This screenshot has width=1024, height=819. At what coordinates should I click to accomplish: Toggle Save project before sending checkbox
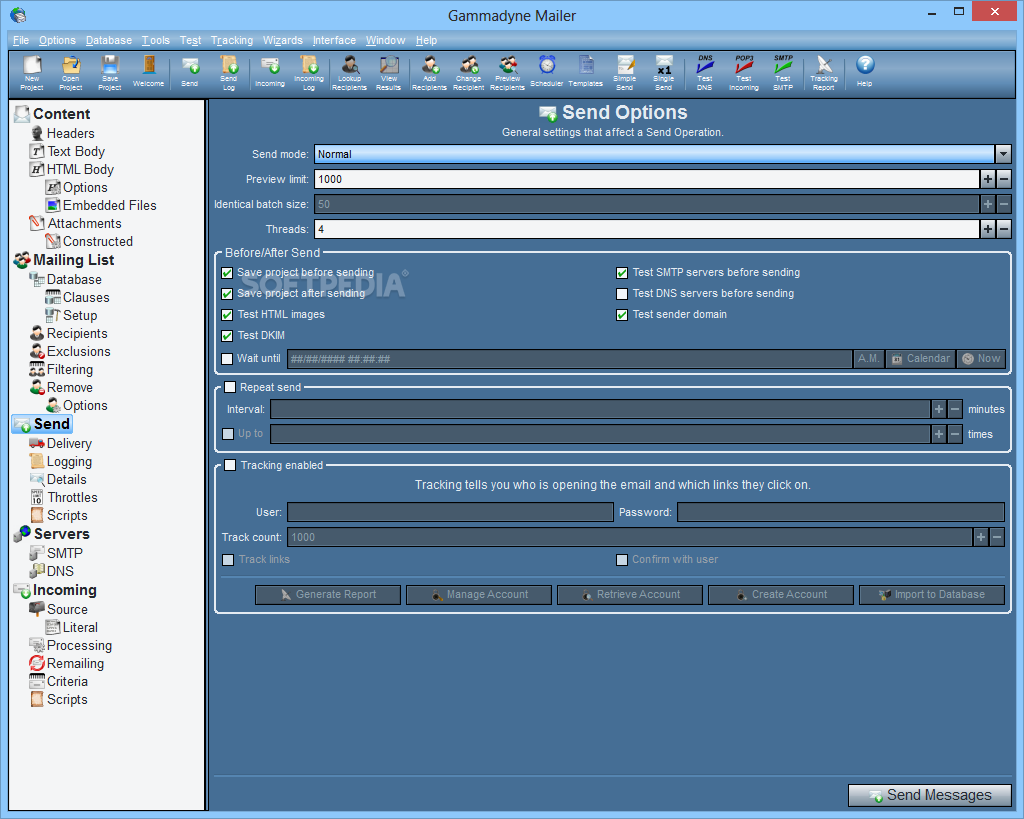[x=227, y=273]
